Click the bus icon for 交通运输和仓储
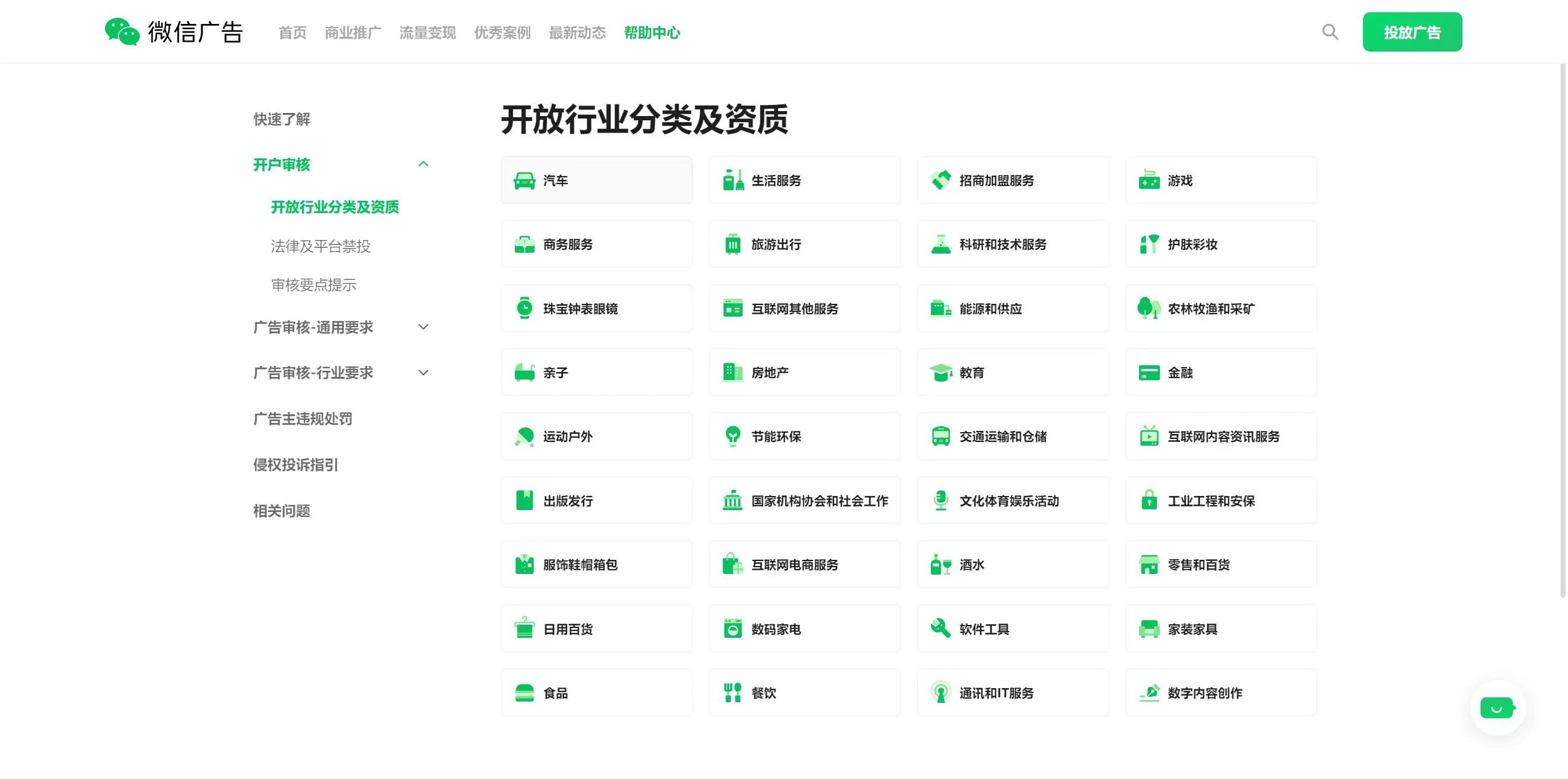This screenshot has width=1568, height=779. pos(940,436)
